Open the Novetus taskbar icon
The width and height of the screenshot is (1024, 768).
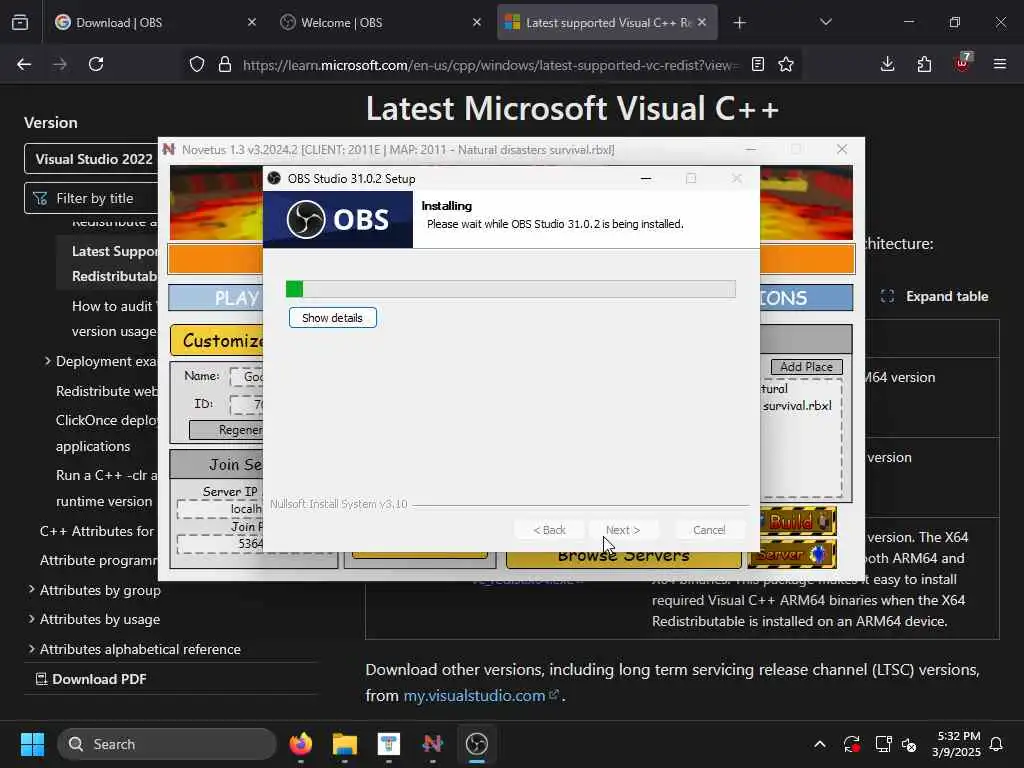432,744
